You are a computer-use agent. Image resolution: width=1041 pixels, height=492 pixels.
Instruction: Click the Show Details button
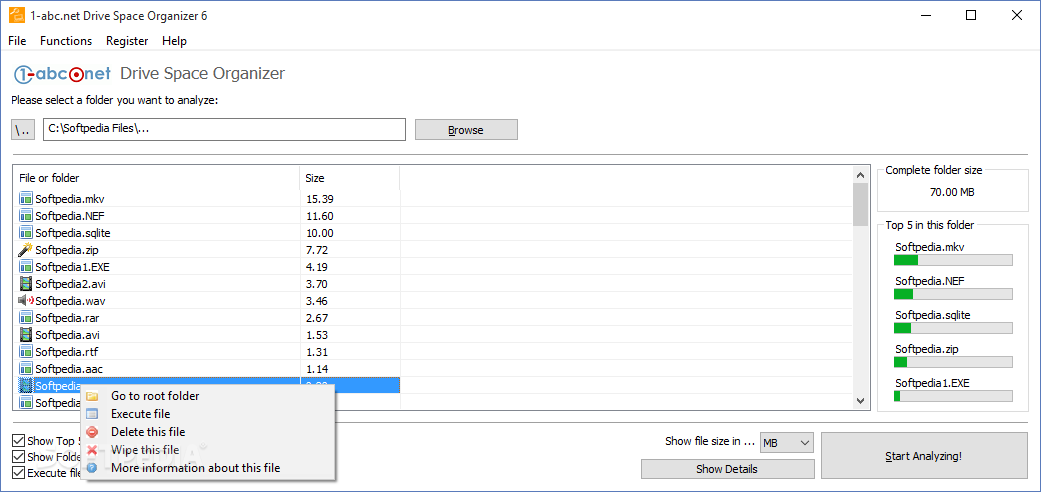click(x=727, y=469)
